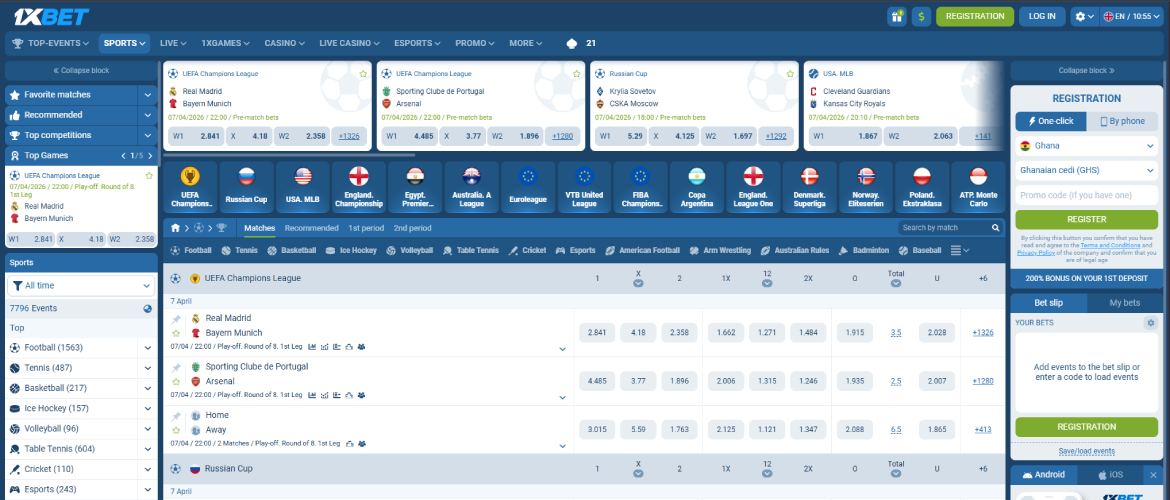Image resolution: width=1170 pixels, height=500 pixels.
Task: Click magnifier in match search box
Action: click(995, 228)
